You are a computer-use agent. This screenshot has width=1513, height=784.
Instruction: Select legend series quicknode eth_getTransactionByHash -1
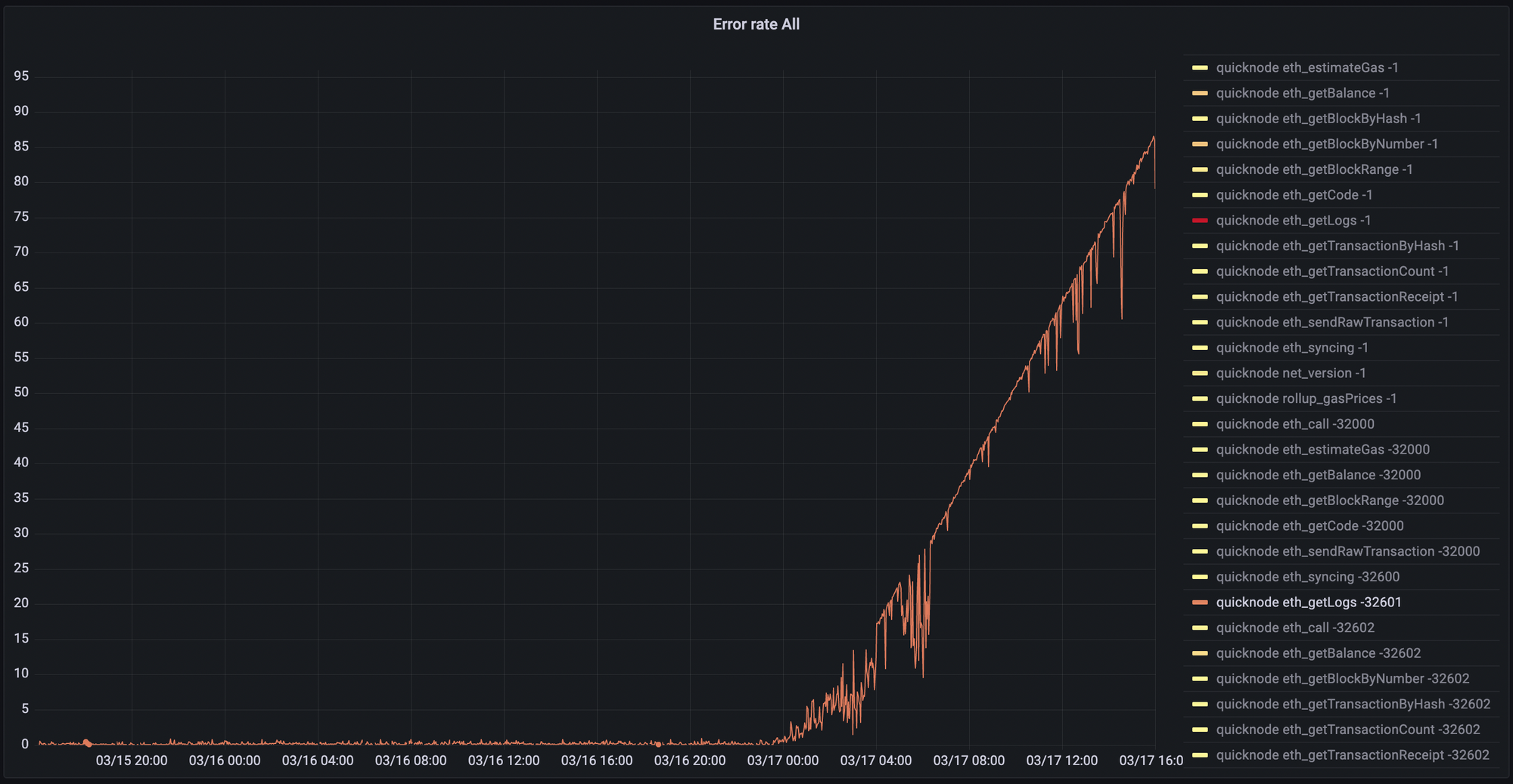tap(1337, 246)
